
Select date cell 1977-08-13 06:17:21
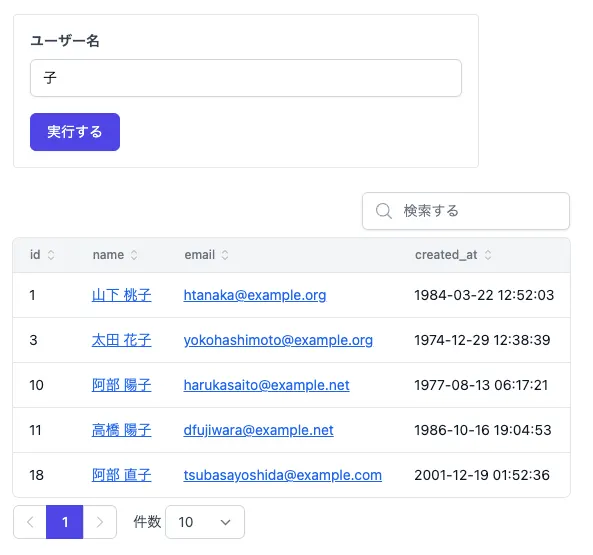tap(481, 385)
